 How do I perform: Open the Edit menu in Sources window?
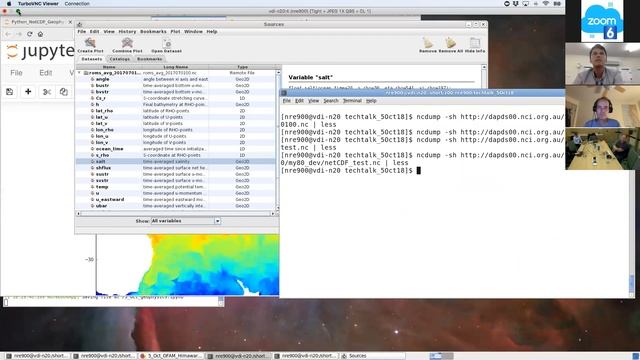(94, 31)
